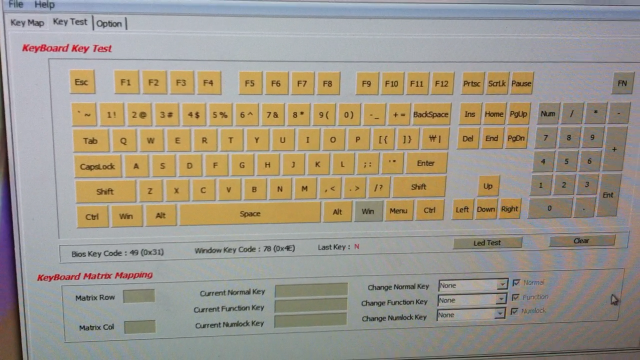Screen dimensions: 640x360
Task: Click the N key
Action: point(280,189)
